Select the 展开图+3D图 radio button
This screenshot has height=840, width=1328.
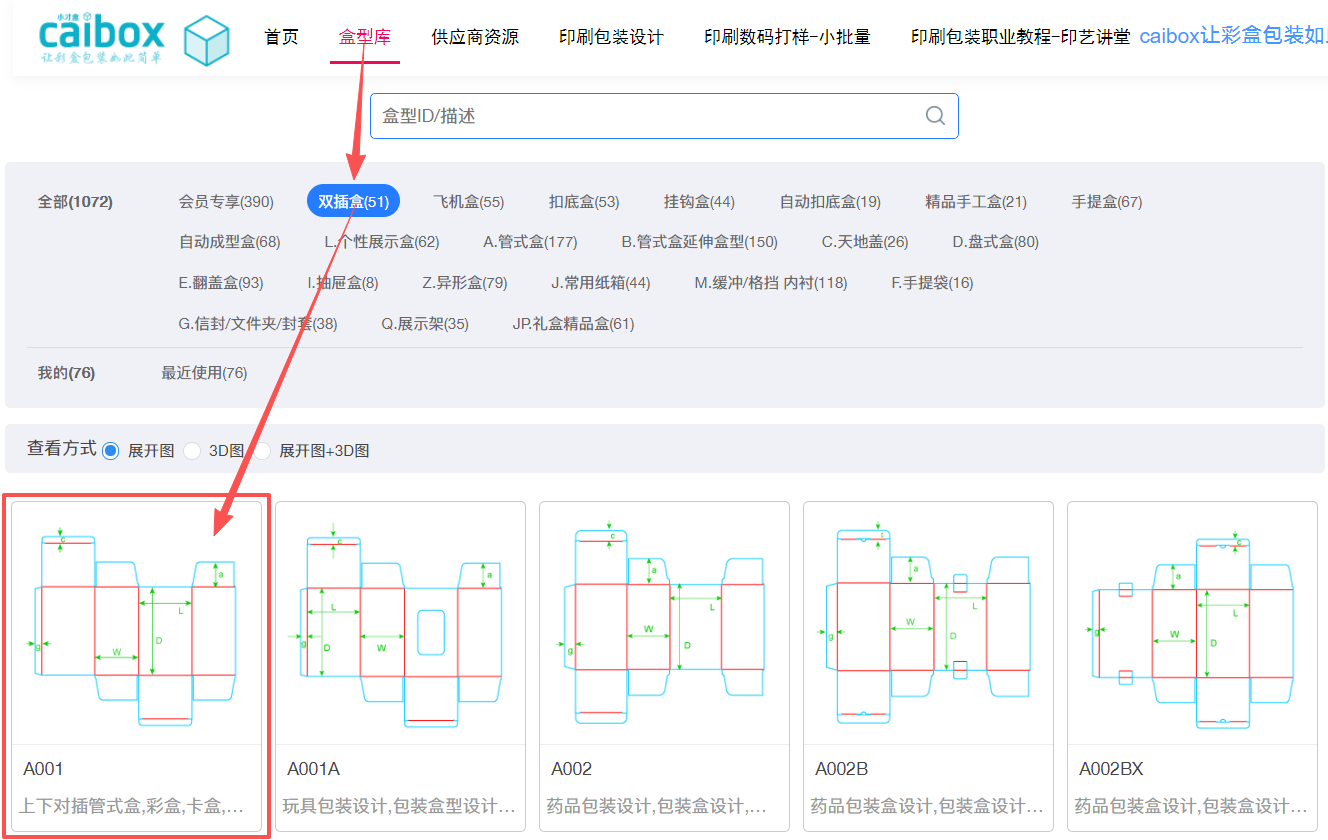(x=263, y=451)
